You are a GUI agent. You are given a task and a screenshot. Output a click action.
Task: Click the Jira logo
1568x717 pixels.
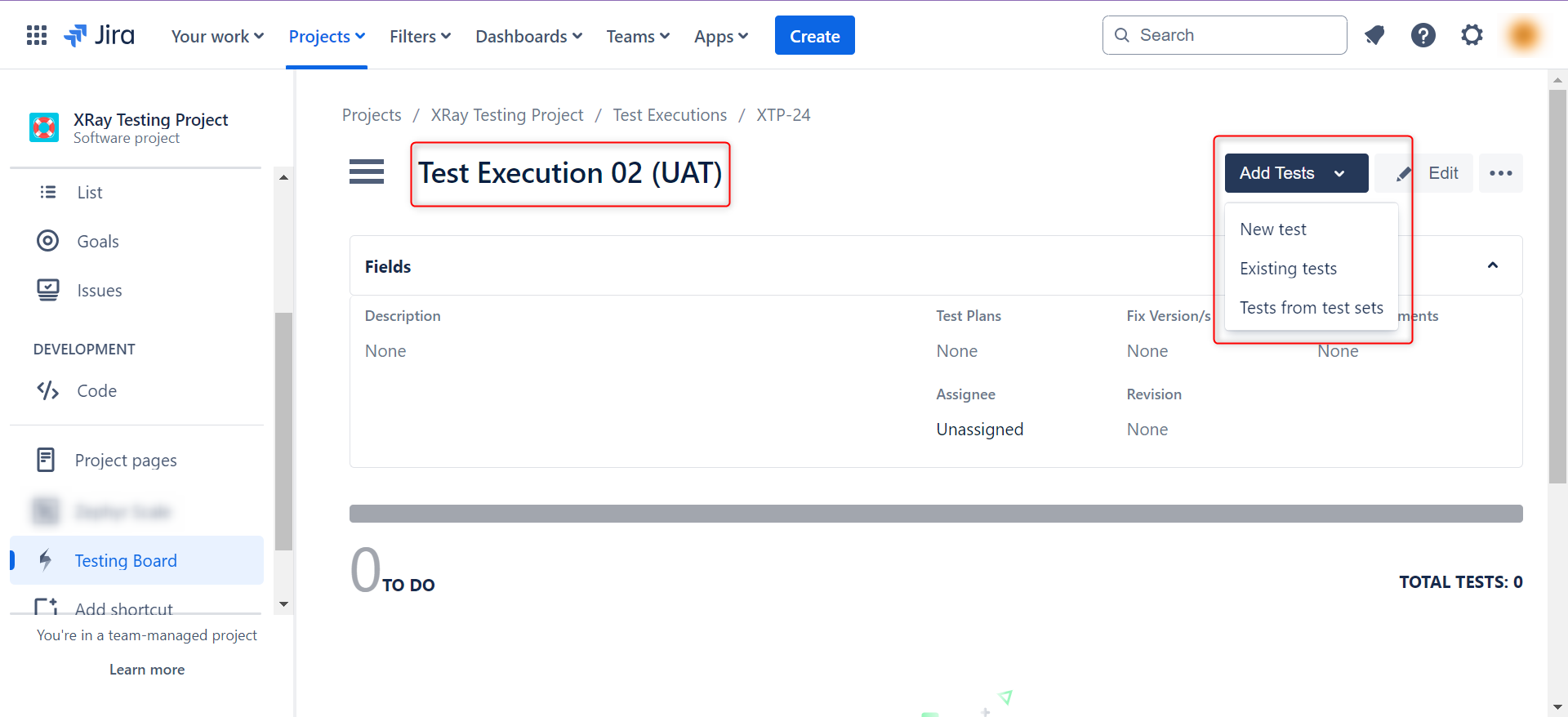tap(100, 35)
